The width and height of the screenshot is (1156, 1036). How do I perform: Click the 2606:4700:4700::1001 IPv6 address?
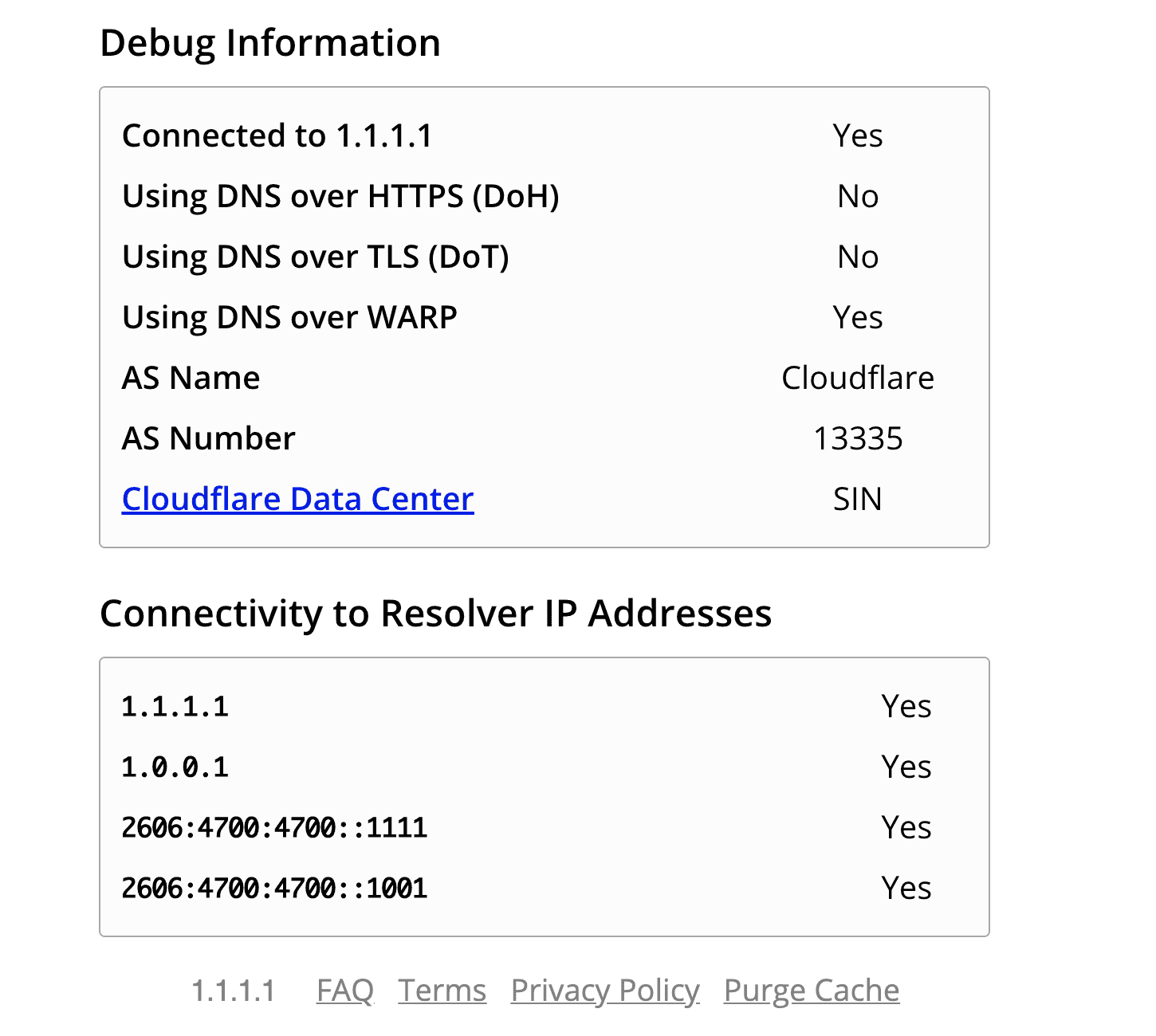(274, 888)
